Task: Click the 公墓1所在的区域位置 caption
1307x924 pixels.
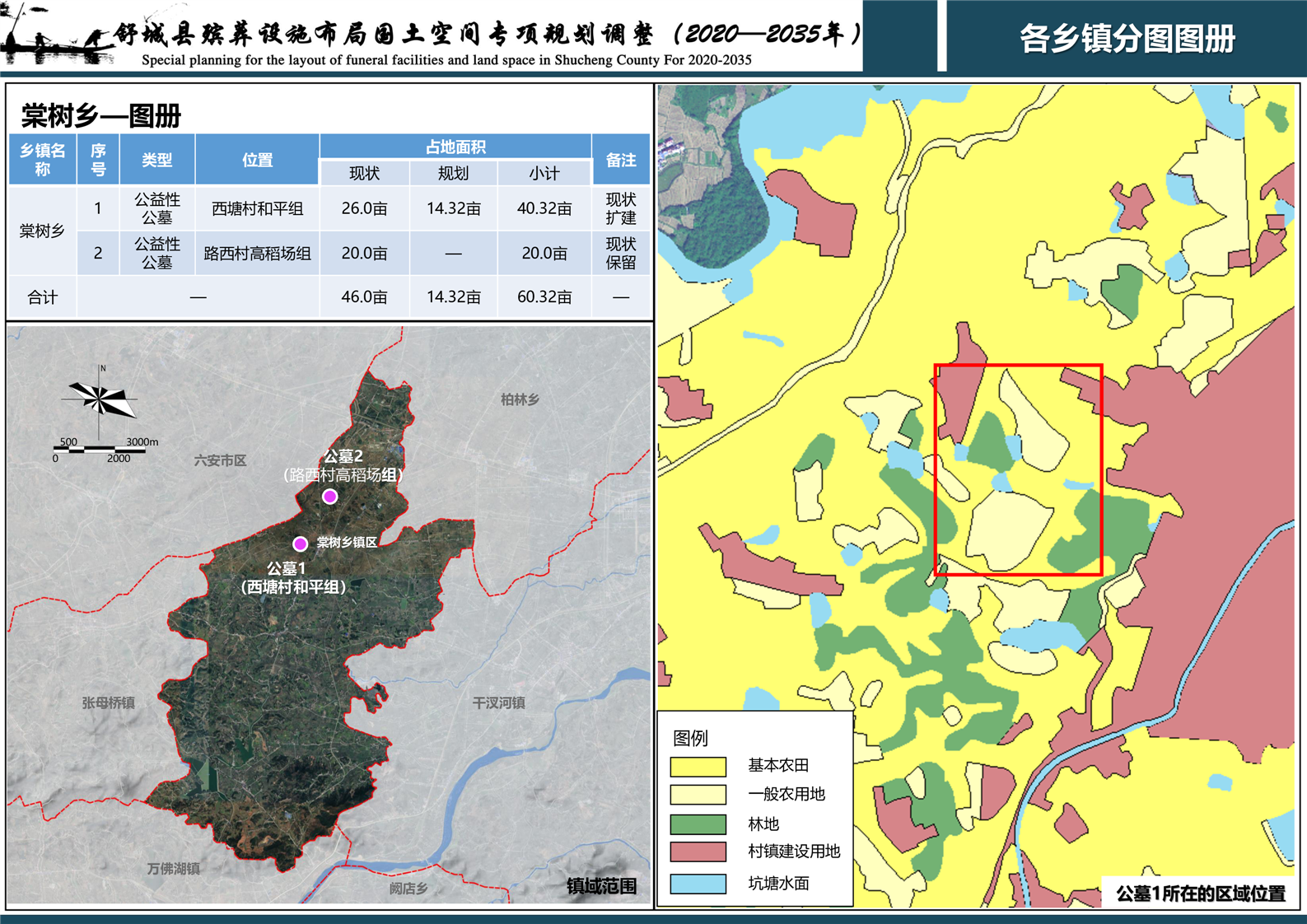Action: [x=1200, y=894]
